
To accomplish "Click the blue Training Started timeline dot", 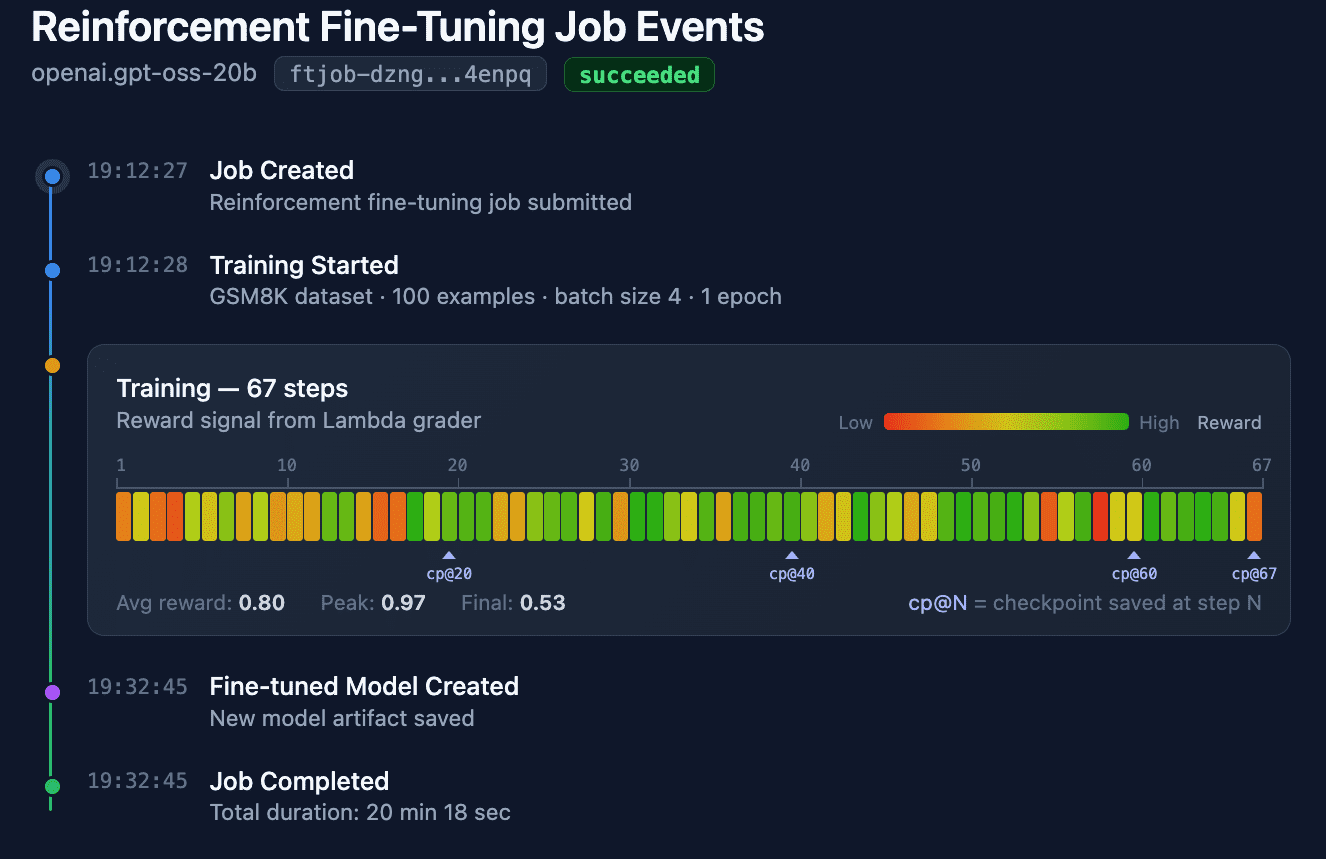I will point(52,270).
